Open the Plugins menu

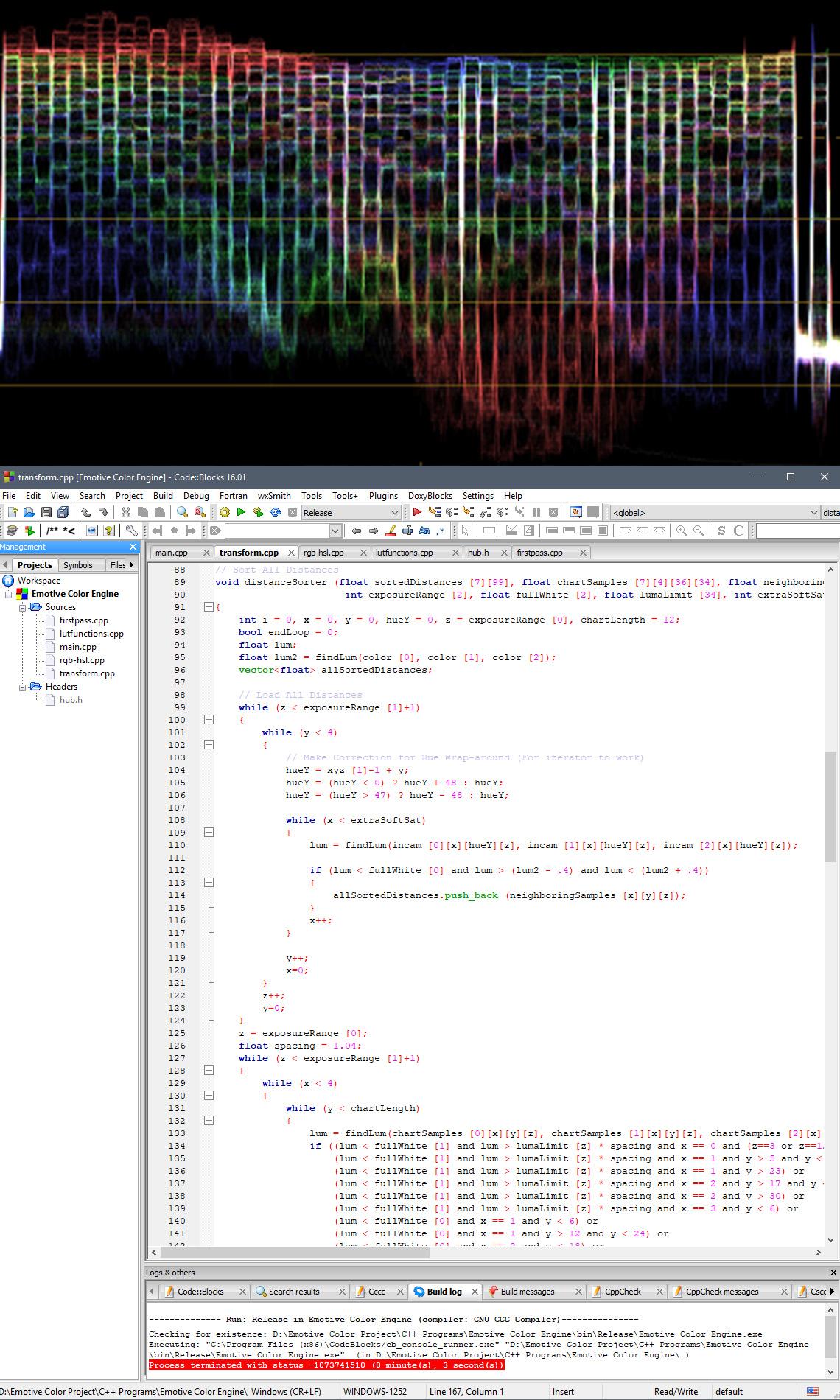382,496
